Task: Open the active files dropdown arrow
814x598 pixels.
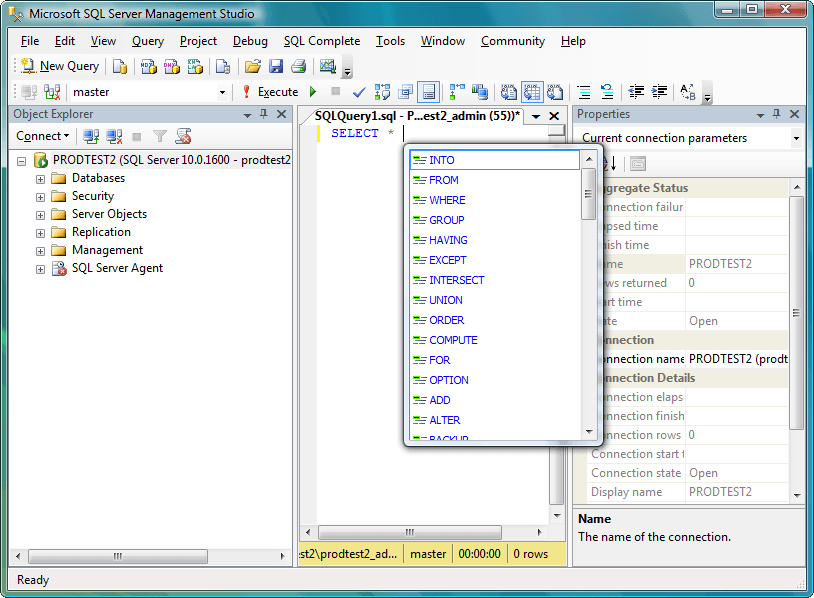Action: click(536, 116)
